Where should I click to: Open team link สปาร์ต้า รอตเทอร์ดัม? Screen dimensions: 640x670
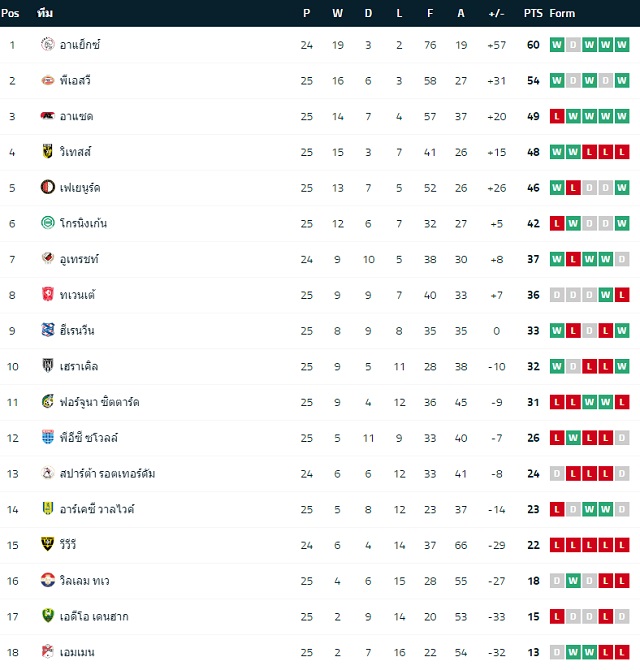point(107,473)
